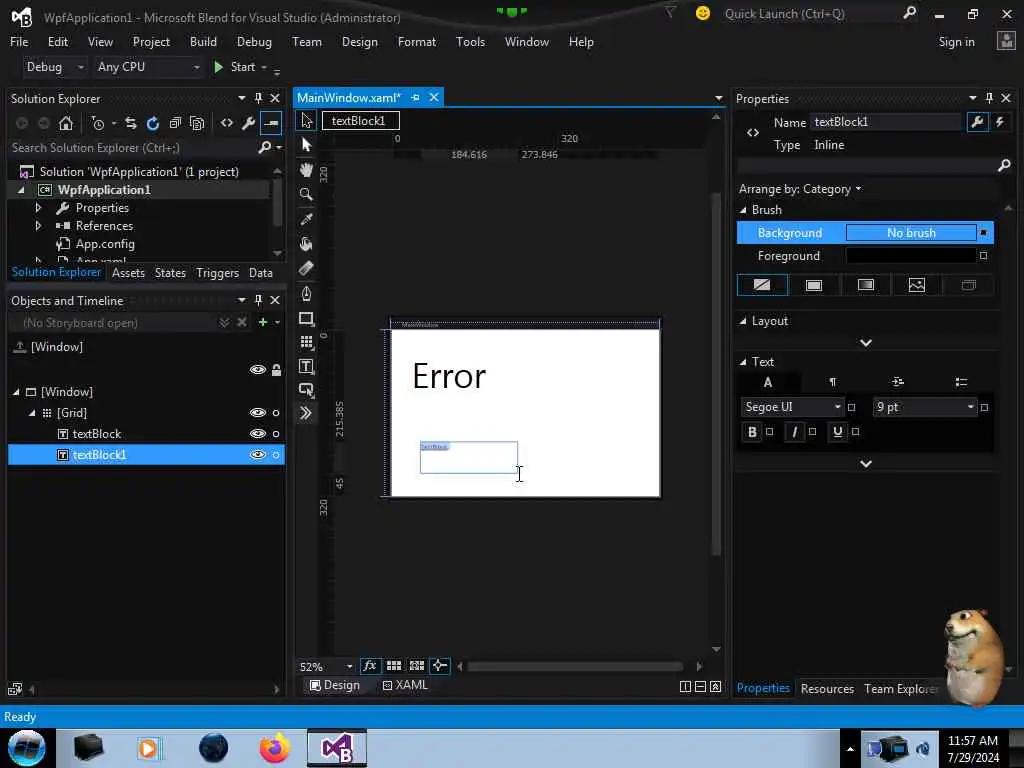This screenshot has width=1024, height=768.
Task: Click Sign in link
Action: tap(956, 42)
